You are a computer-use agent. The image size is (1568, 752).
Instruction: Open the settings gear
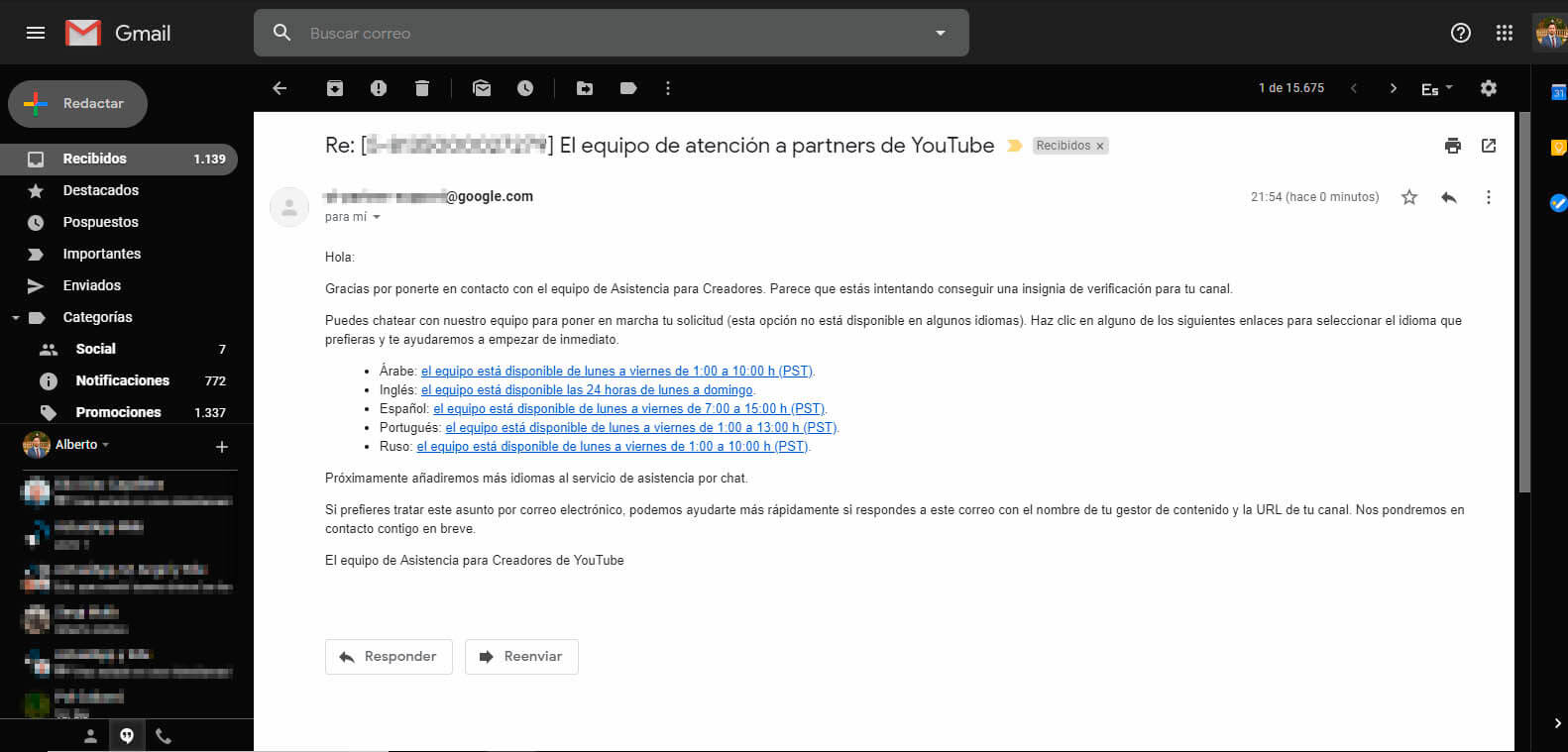coord(1489,88)
